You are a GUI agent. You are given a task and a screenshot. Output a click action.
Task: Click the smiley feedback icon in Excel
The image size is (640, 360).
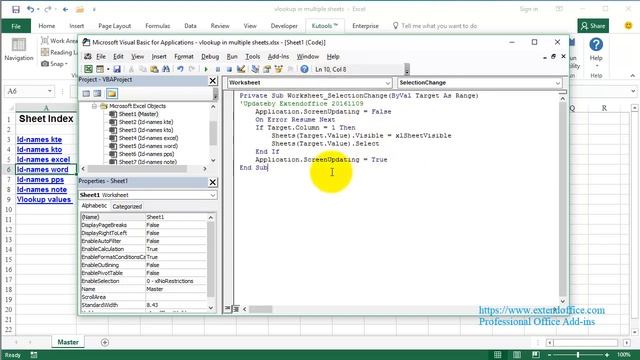(629, 25)
